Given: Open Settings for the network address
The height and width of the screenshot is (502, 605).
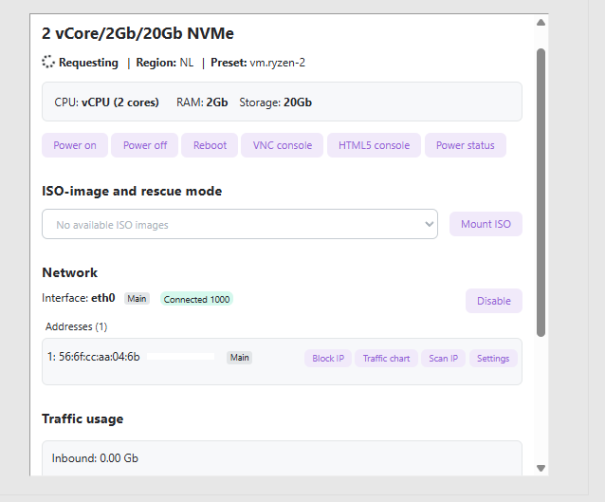Looking at the screenshot, I should (493, 358).
